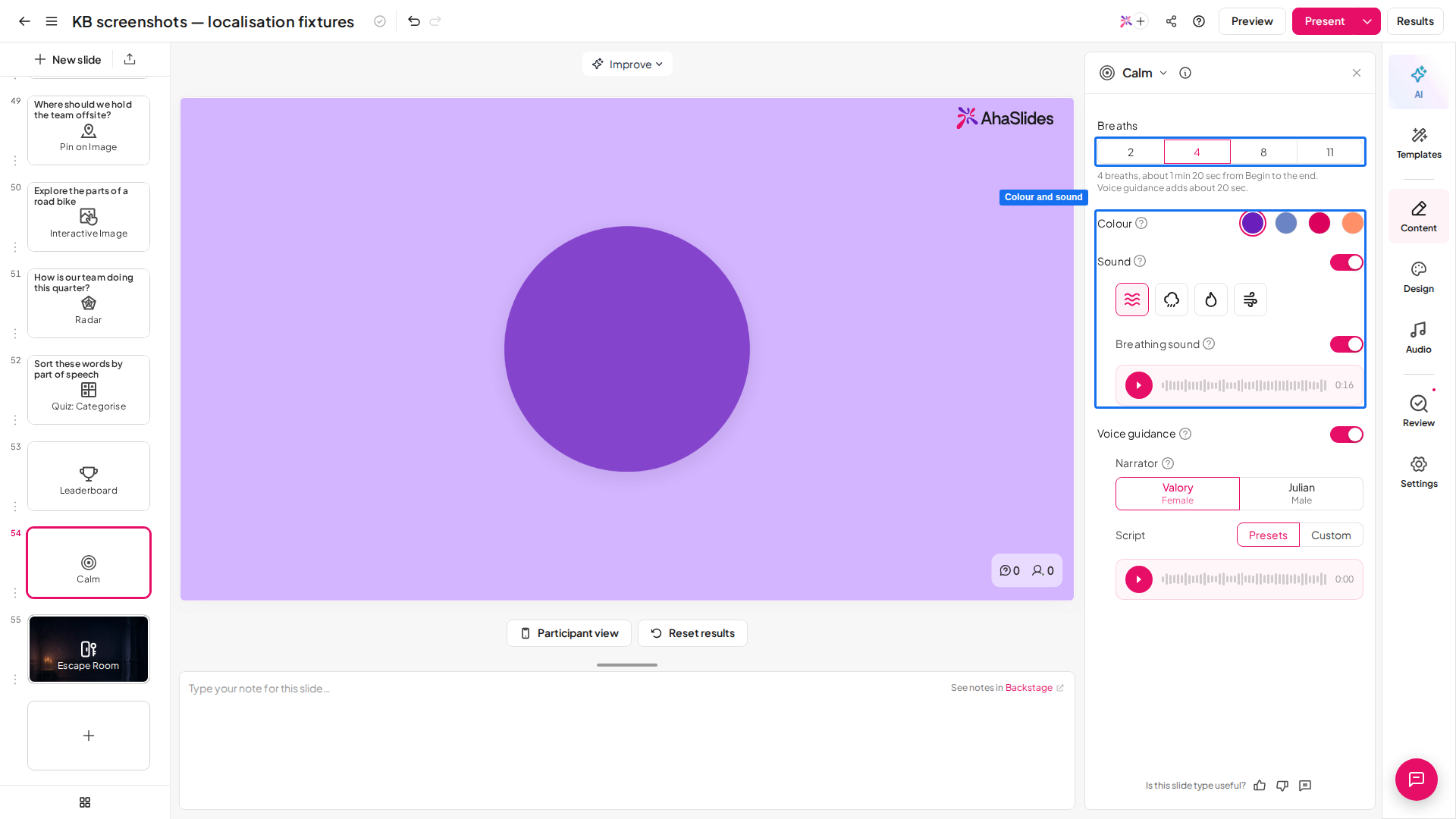Undo the last action
Screen dimensions: 1456x819
[x=414, y=21]
